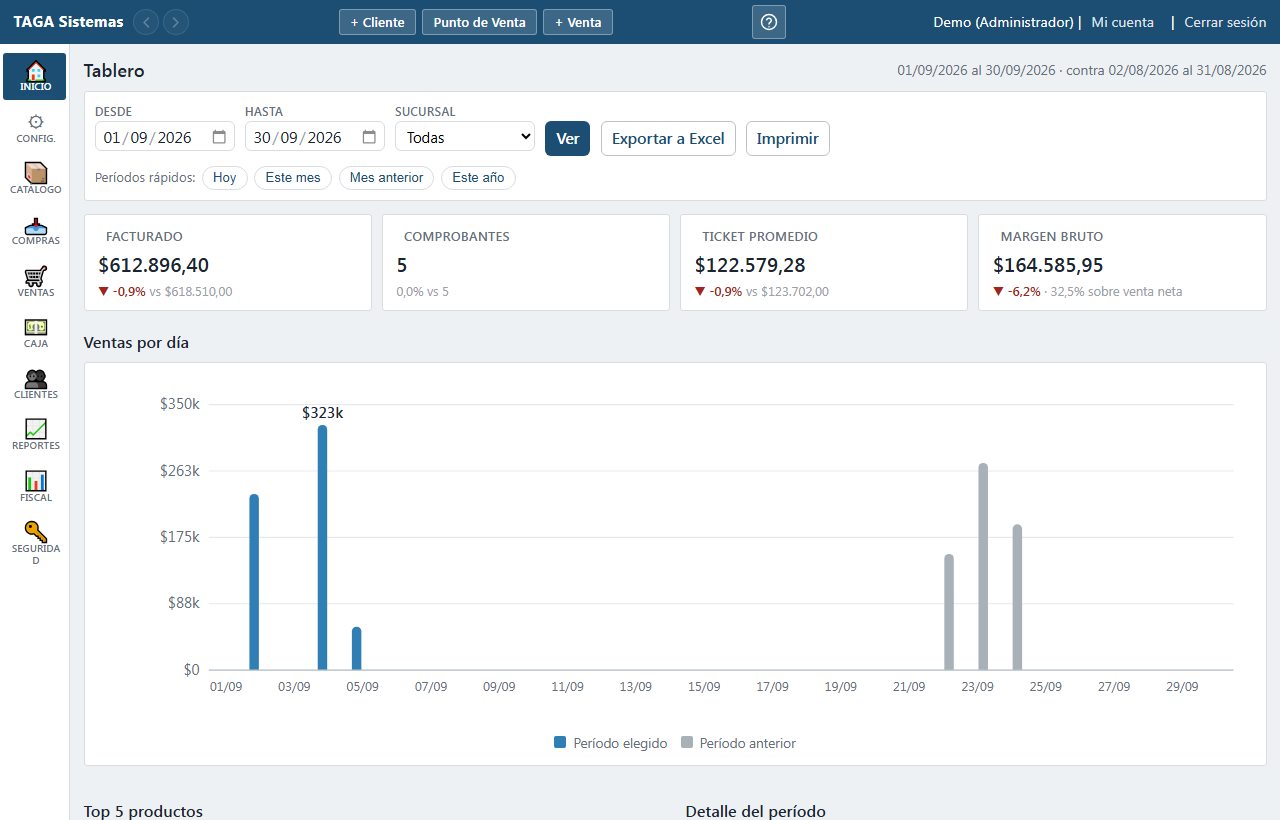Screen dimensions: 1280x820
Task: Select the Este mes quick period
Action: [x=293, y=177]
